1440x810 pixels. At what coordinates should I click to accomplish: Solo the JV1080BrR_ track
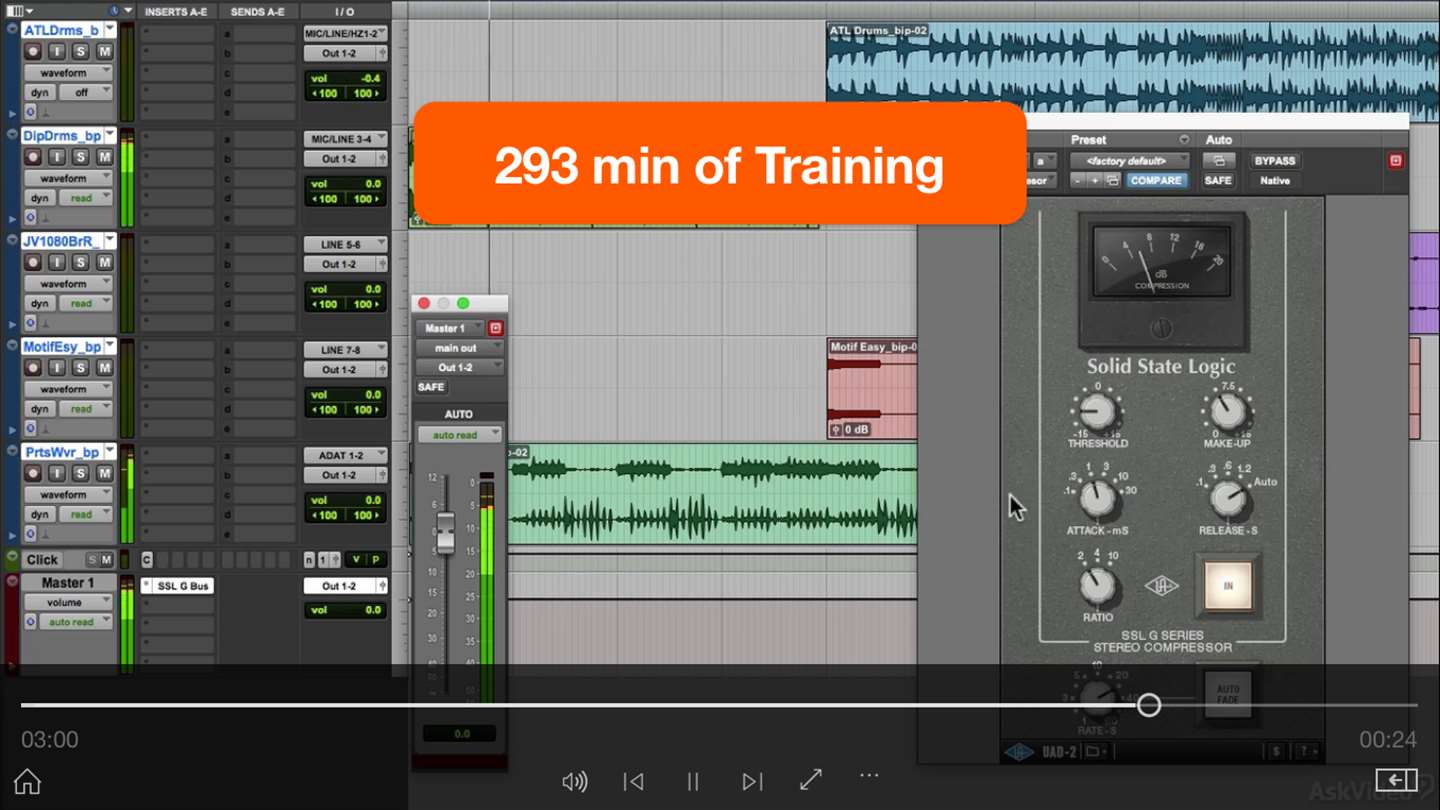(x=81, y=262)
